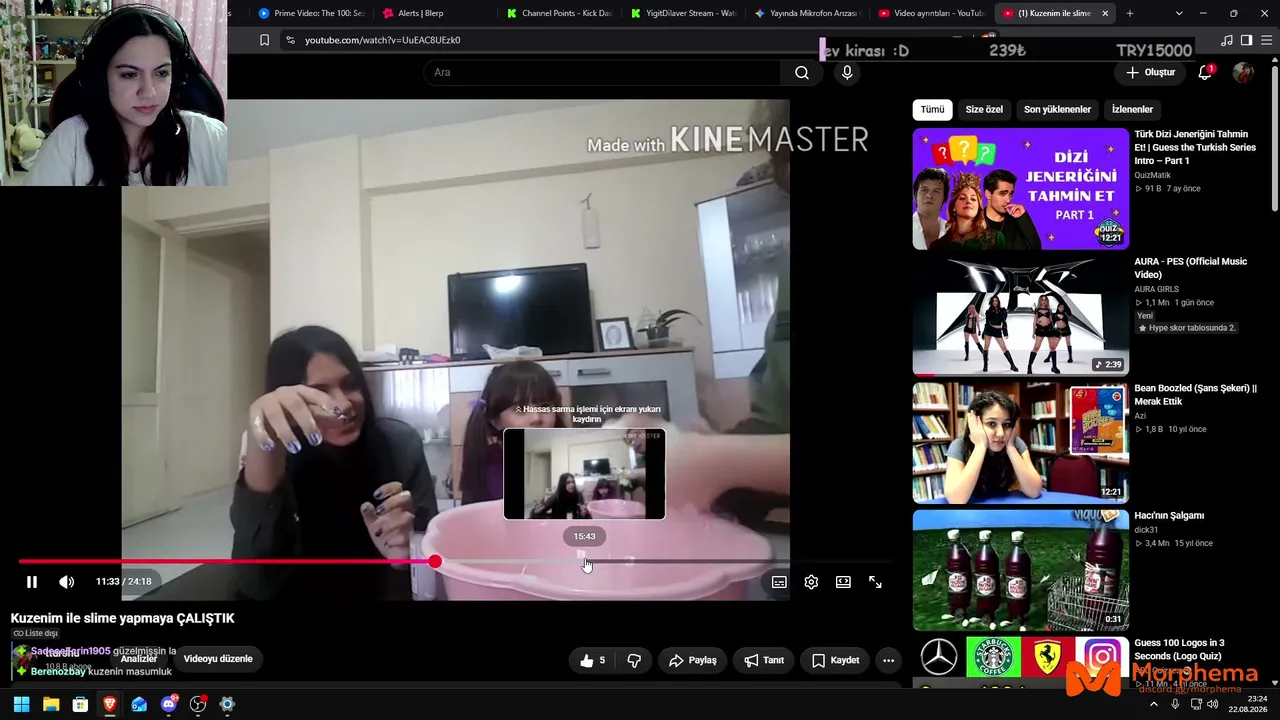Viewport: 1280px width, 720px height.
Task: Open the browser media control icon
Action: coord(1227,40)
